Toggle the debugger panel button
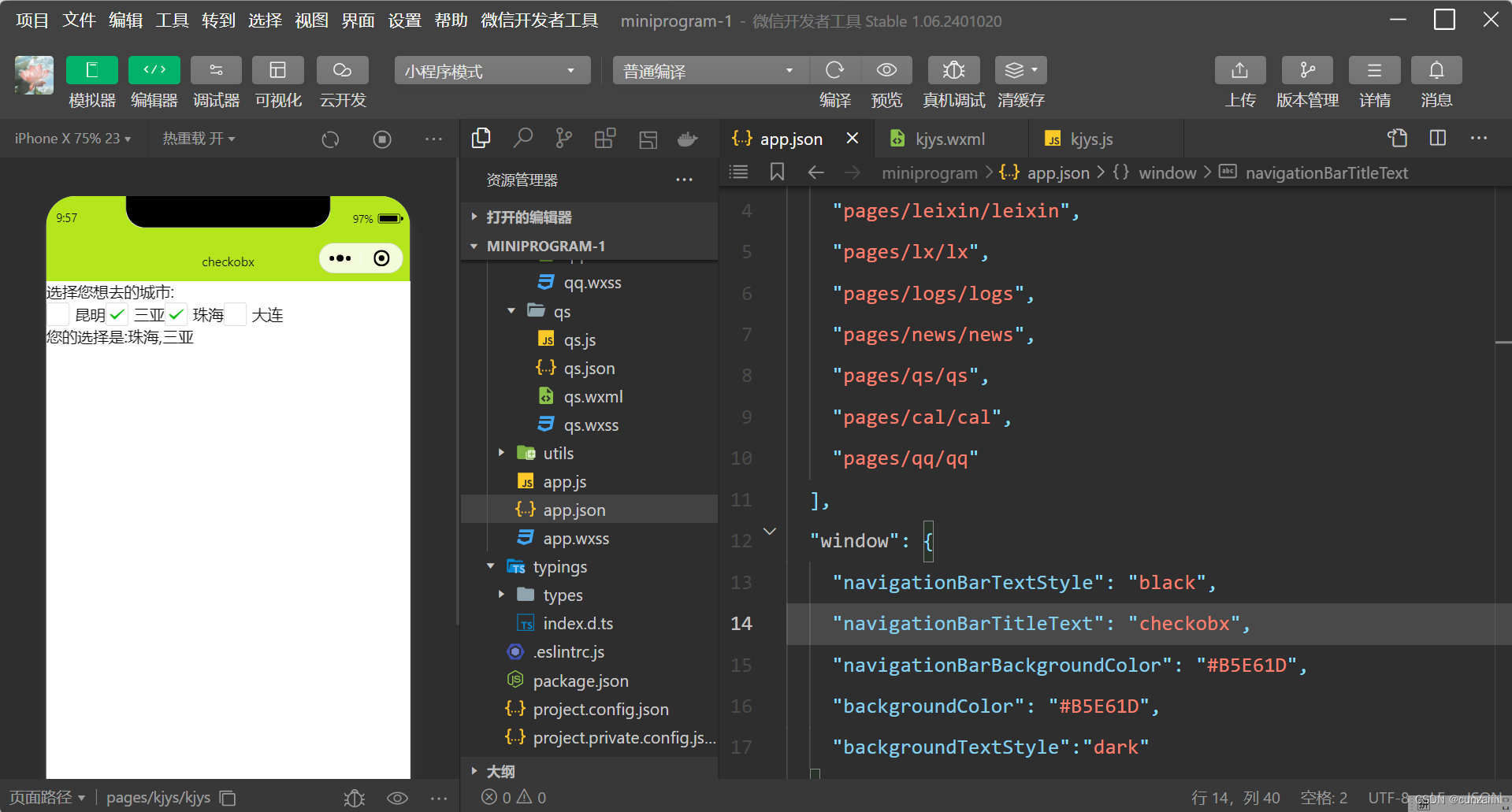1512x812 pixels. tap(216, 70)
